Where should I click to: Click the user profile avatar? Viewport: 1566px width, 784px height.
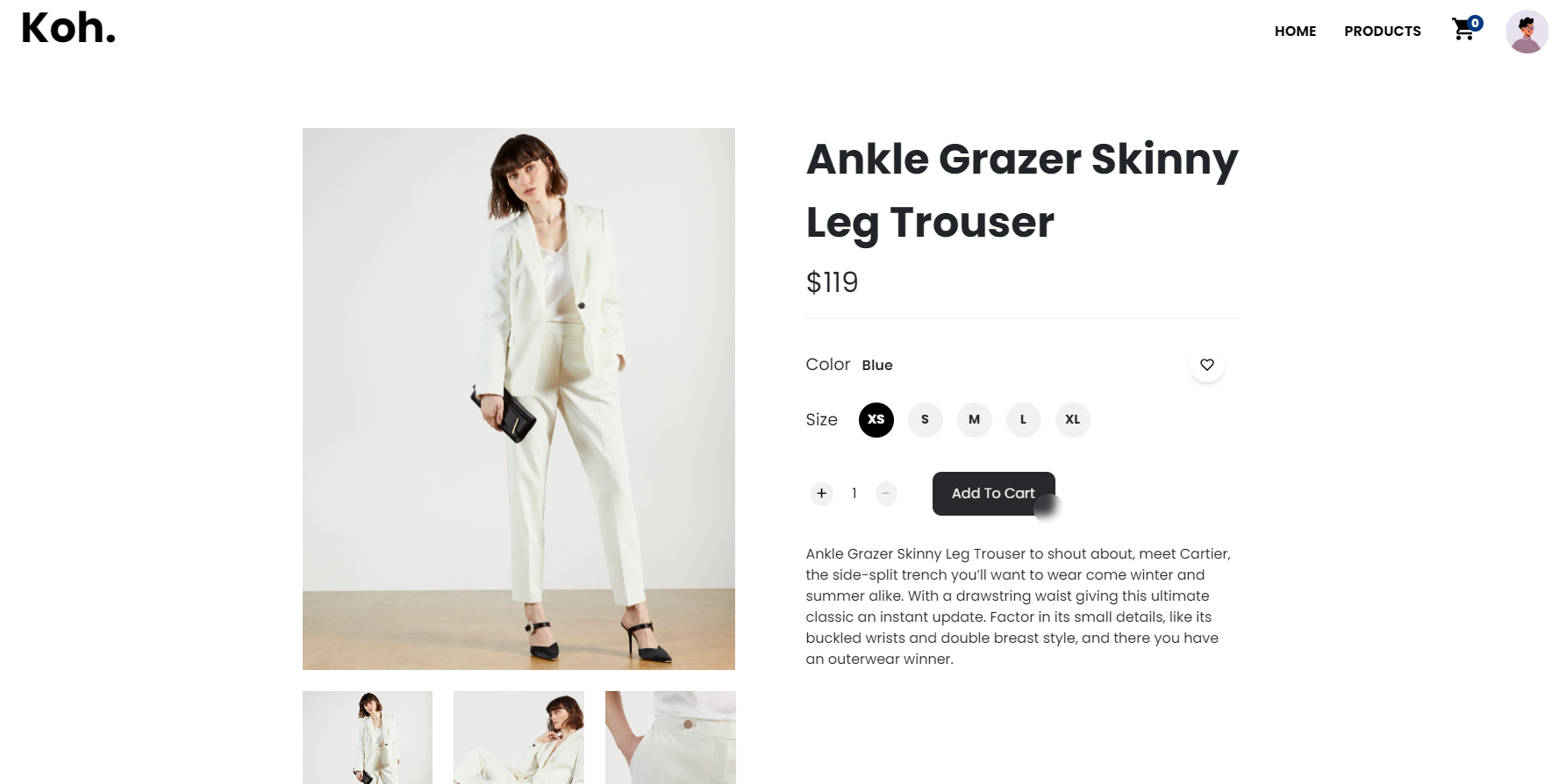1527,32
